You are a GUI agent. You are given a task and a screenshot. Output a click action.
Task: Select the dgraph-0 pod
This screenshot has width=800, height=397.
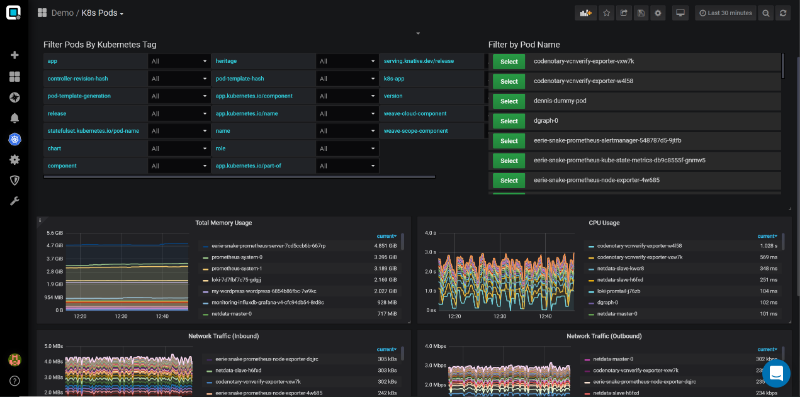[509, 121]
